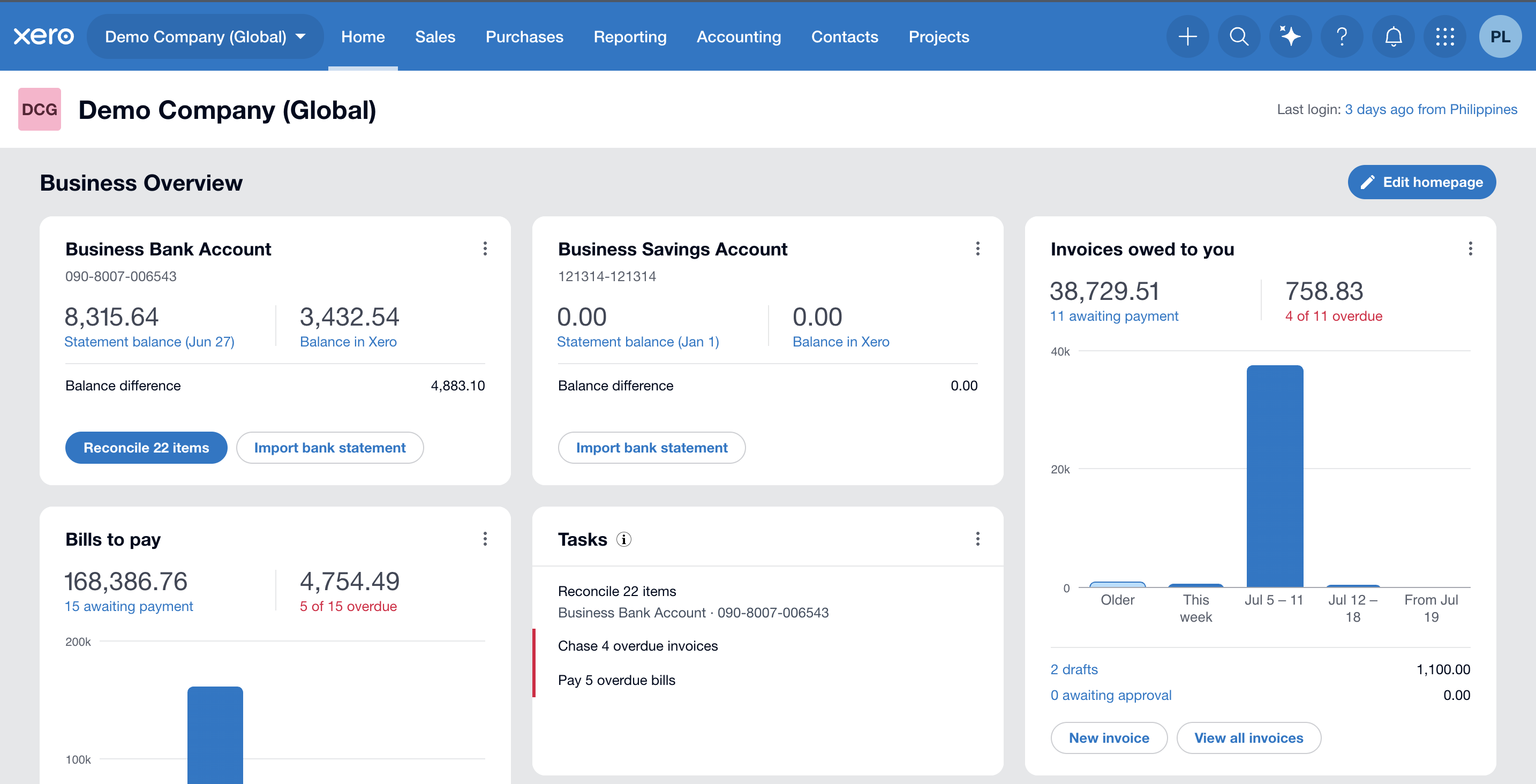This screenshot has height=784, width=1536.
Task: Open the Reporting menu
Action: point(630,36)
